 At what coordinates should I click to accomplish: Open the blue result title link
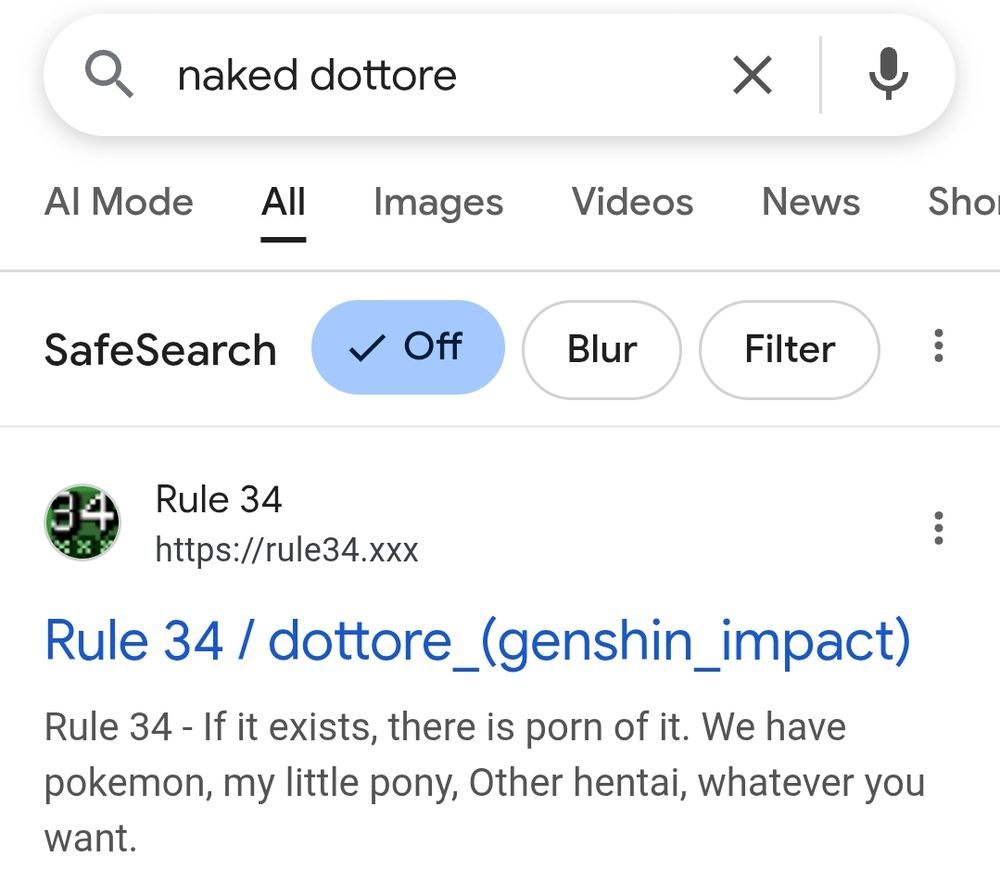[x=478, y=641]
